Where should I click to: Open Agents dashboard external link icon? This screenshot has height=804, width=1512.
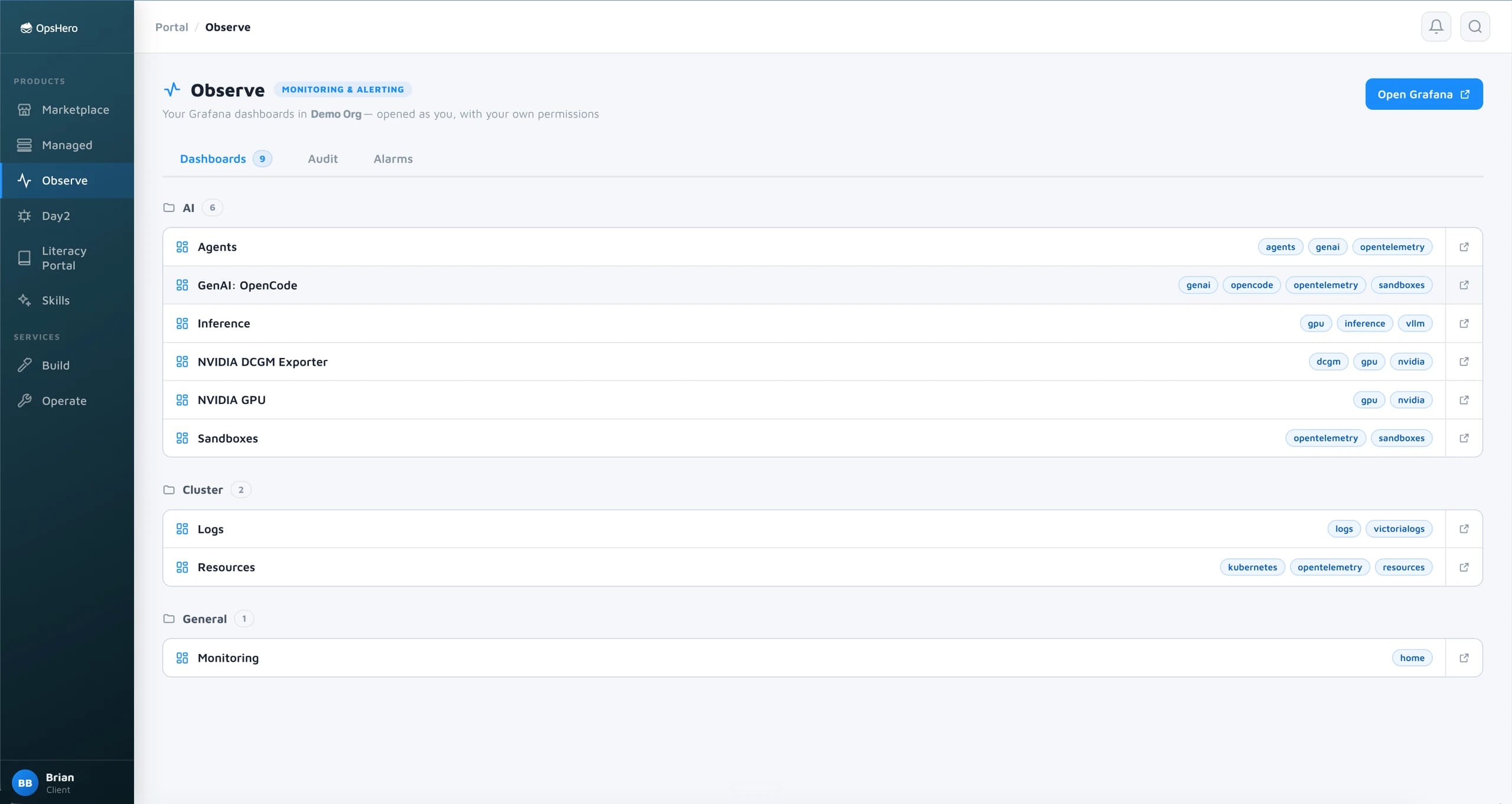[1464, 247]
